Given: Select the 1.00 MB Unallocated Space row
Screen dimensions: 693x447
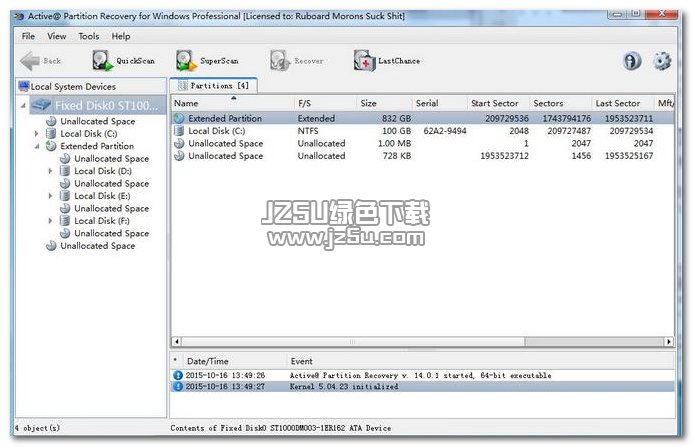Looking at the screenshot, I should 422,143.
